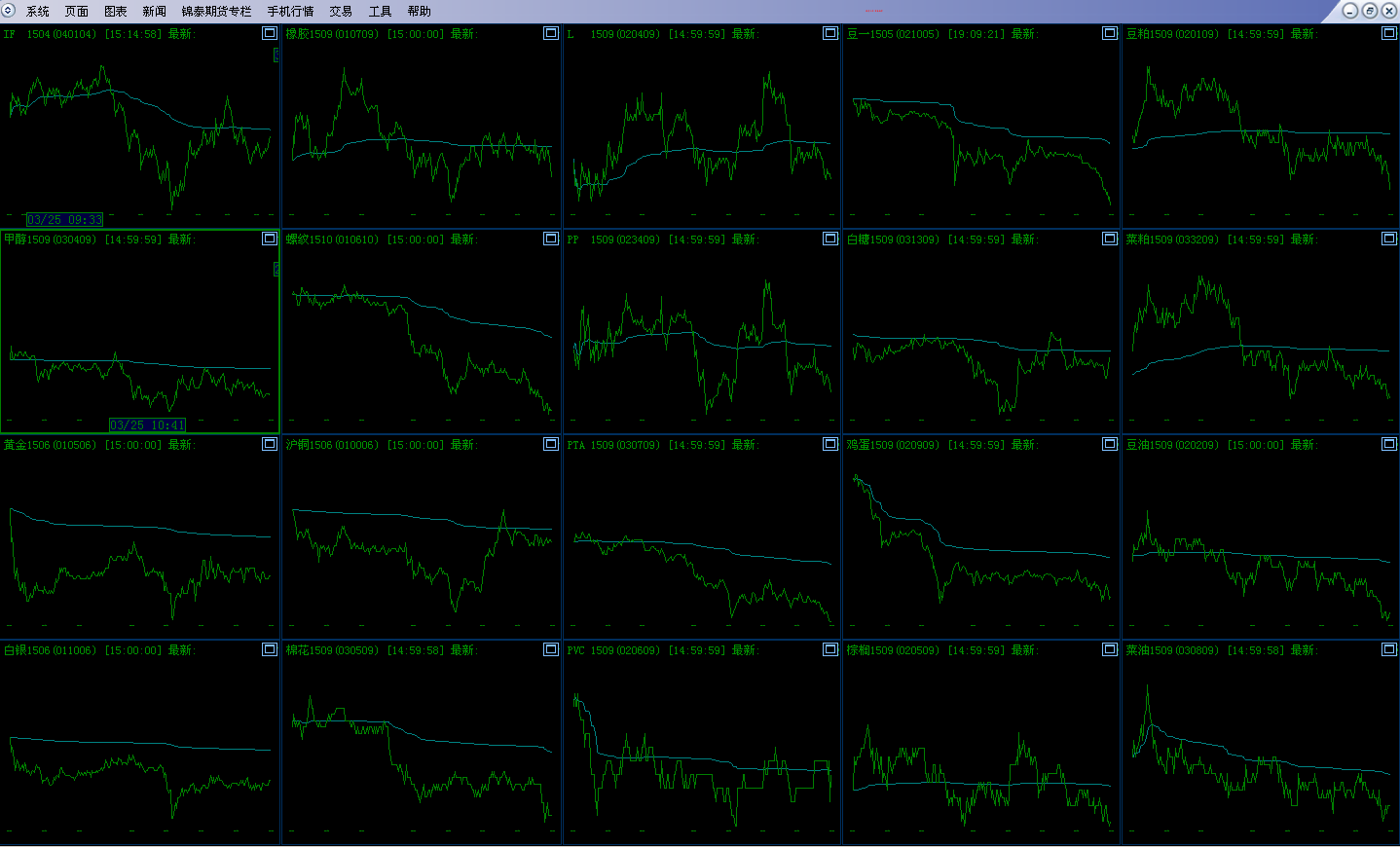The image size is (1400, 848).
Task: Expand the round app menu button at top-left
Action: (x=9, y=11)
